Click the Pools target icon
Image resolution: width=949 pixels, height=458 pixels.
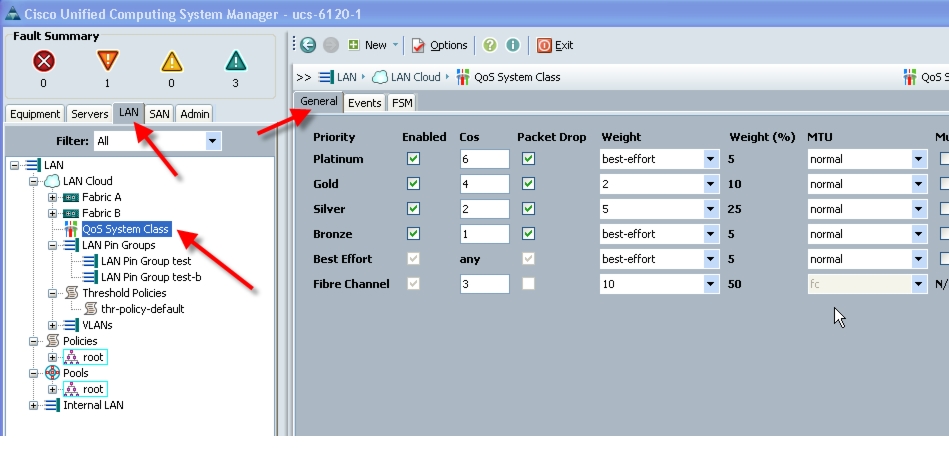[x=53, y=373]
